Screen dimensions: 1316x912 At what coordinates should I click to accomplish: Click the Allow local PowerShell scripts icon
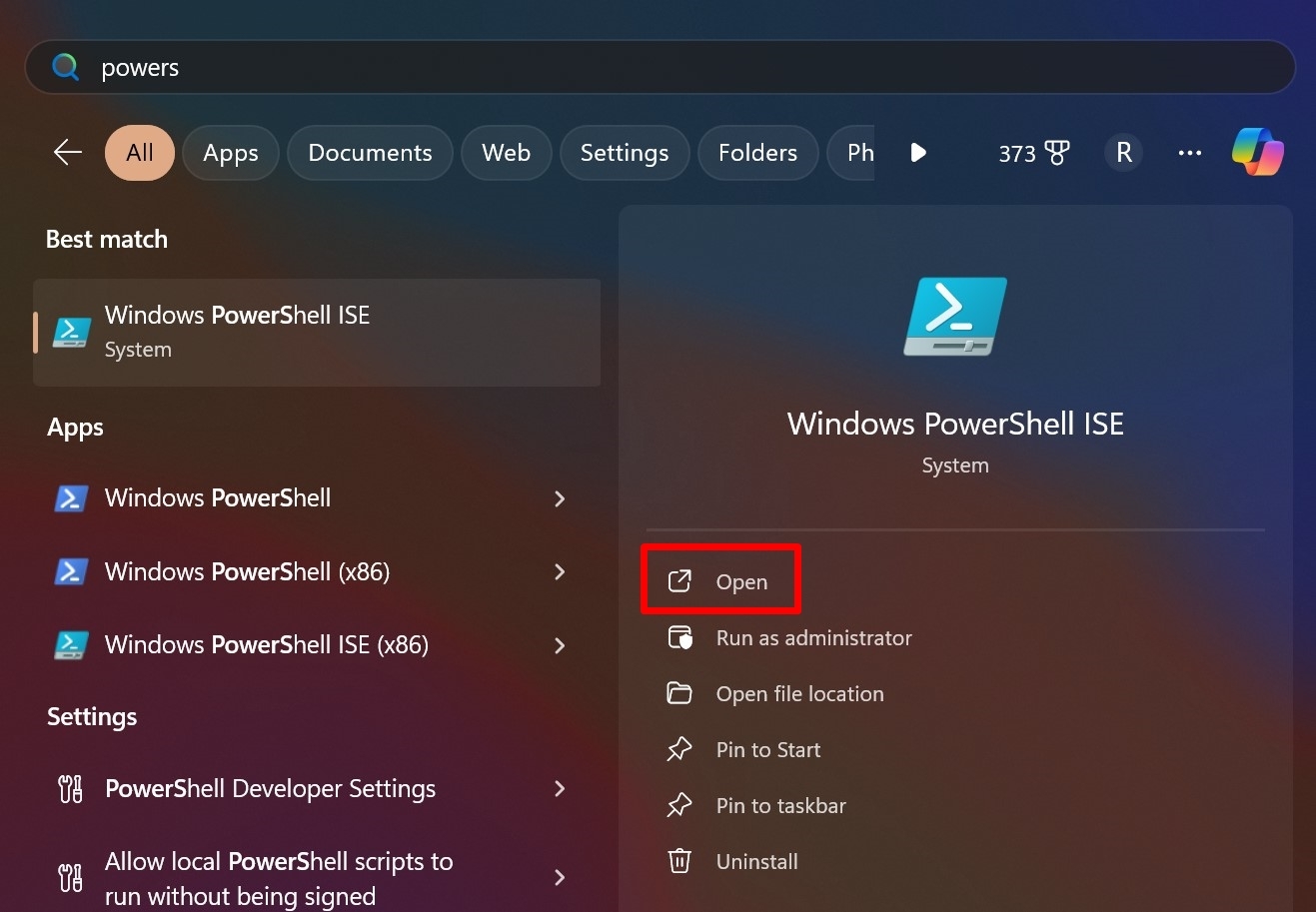pyautogui.click(x=70, y=877)
